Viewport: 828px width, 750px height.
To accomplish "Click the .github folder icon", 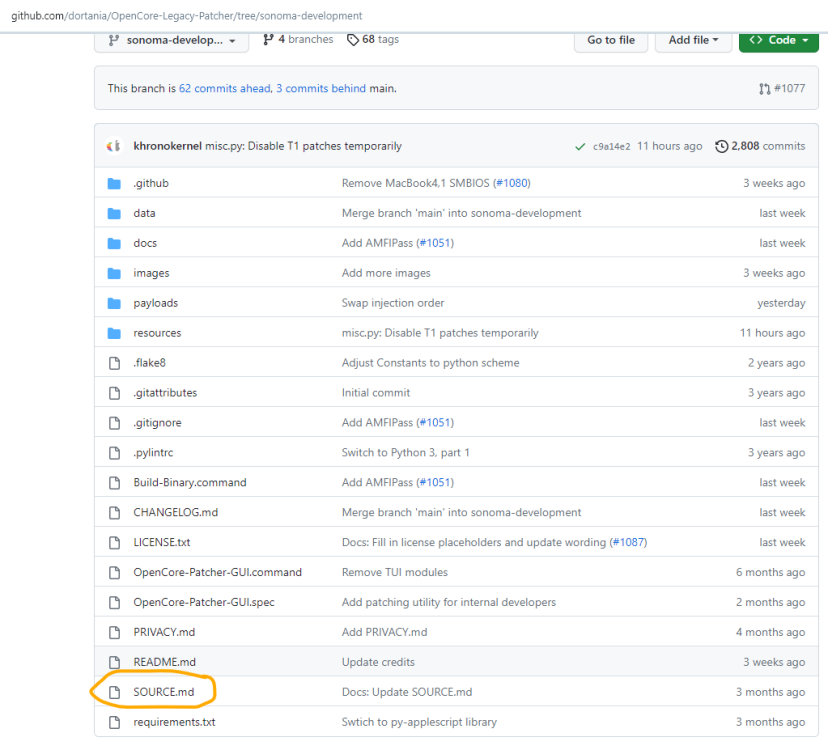I will click(x=114, y=183).
